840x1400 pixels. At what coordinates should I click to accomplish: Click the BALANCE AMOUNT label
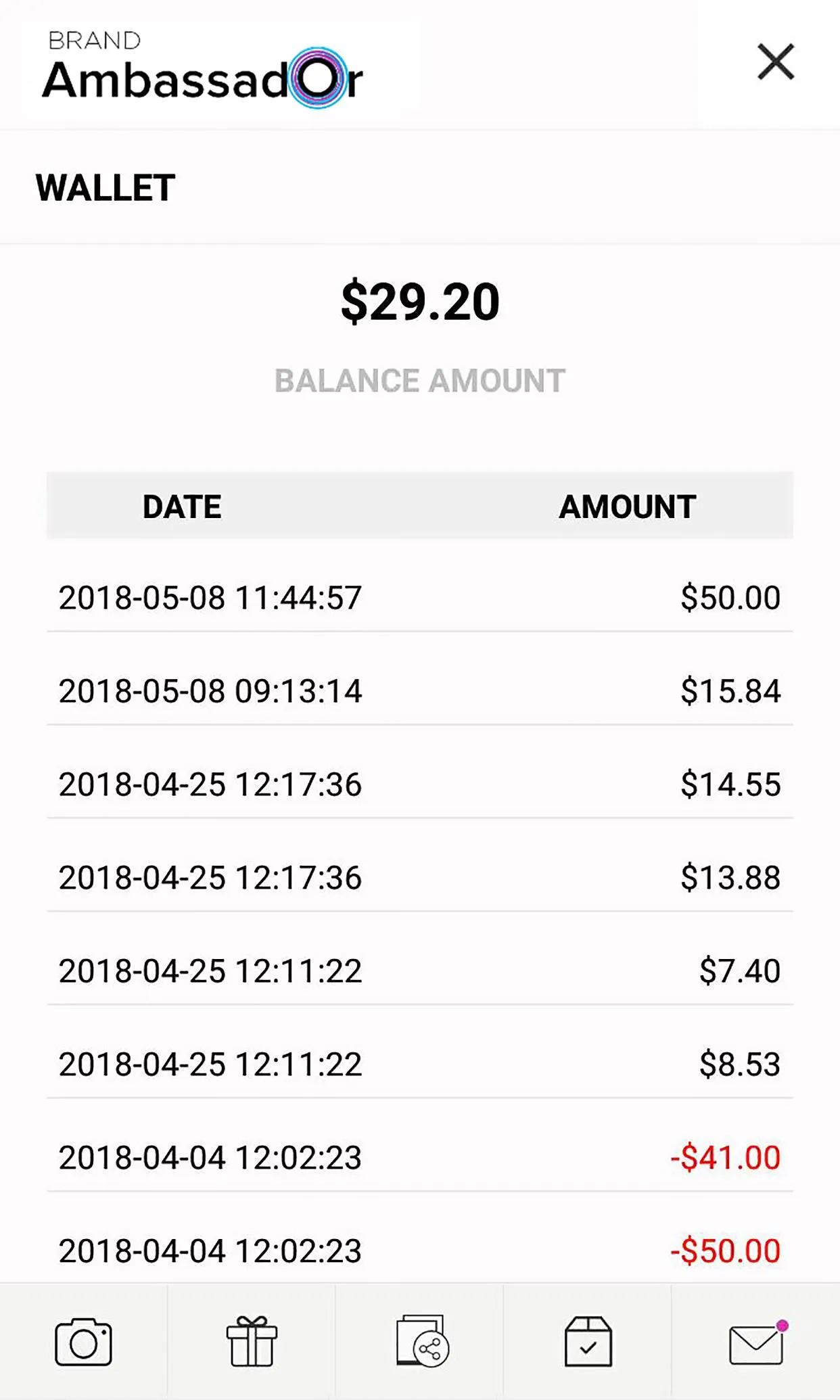coord(420,381)
